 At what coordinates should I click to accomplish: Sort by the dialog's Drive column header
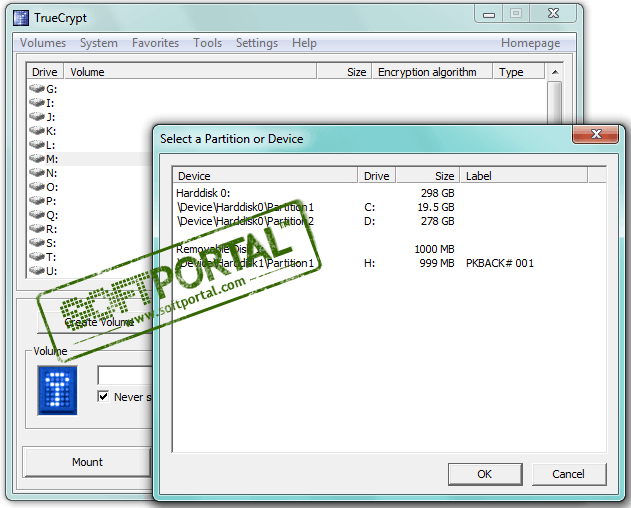(x=377, y=176)
